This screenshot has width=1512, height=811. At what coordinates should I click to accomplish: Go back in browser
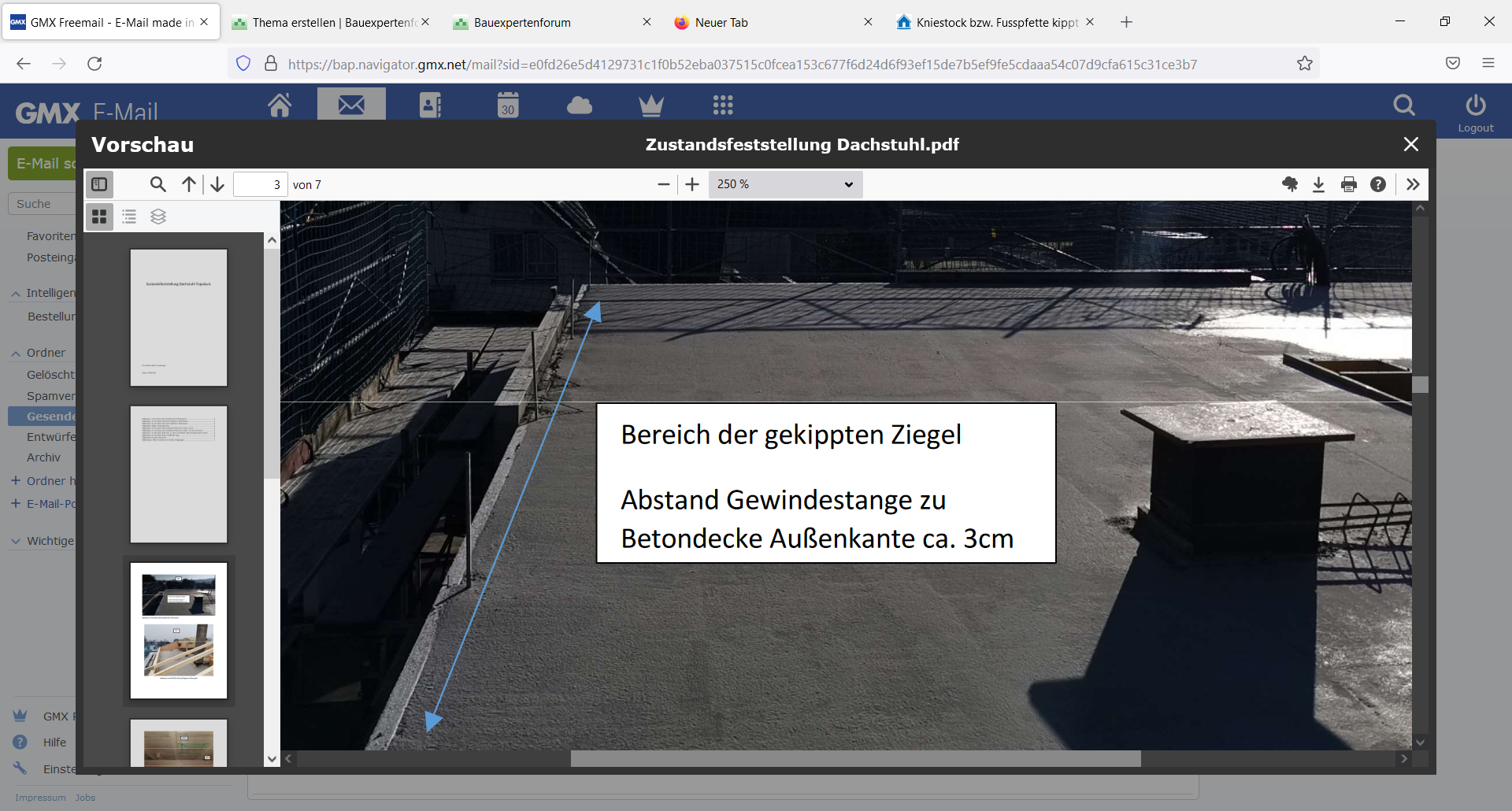tap(24, 64)
